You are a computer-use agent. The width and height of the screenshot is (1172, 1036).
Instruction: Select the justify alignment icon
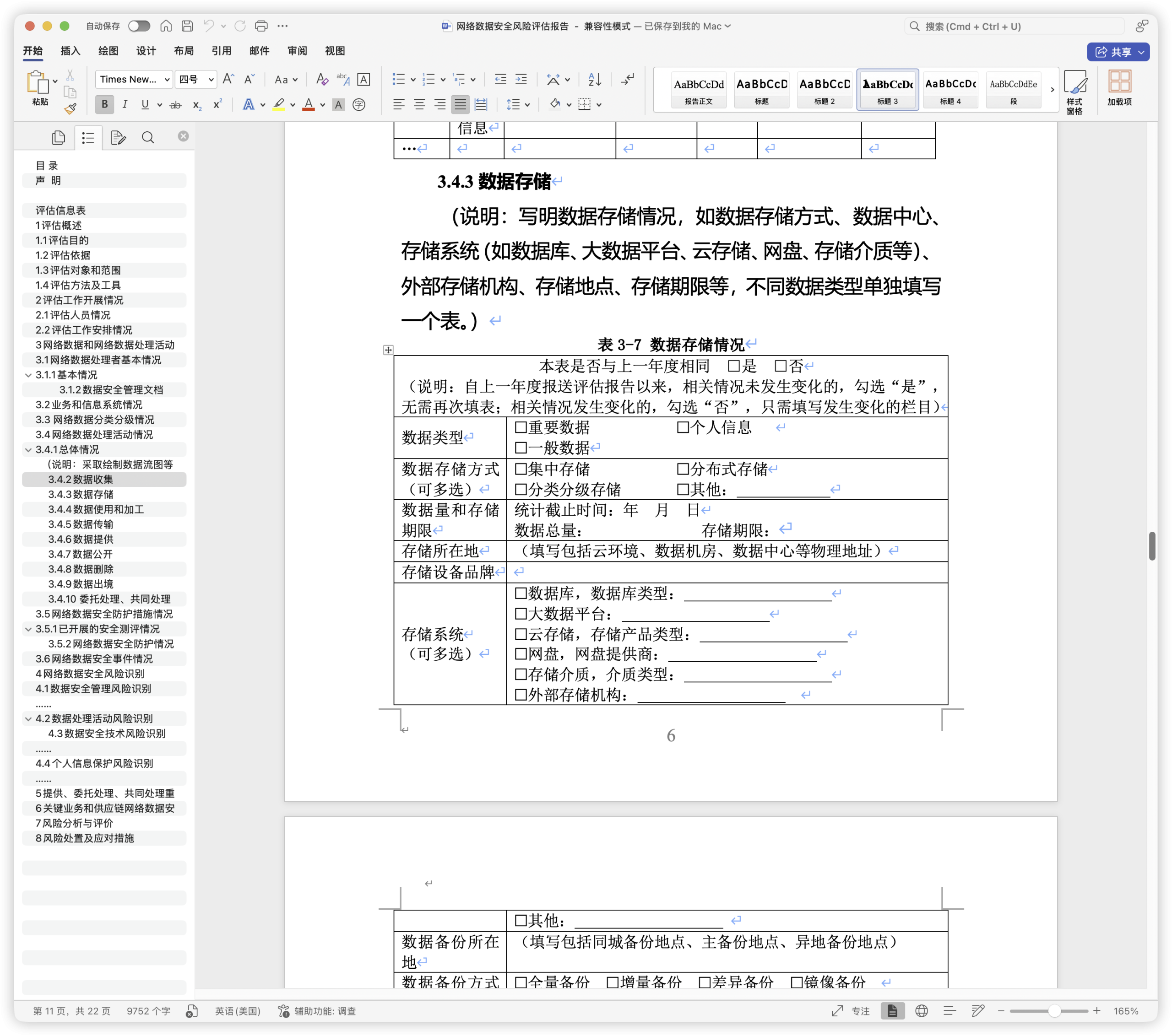coord(460,104)
